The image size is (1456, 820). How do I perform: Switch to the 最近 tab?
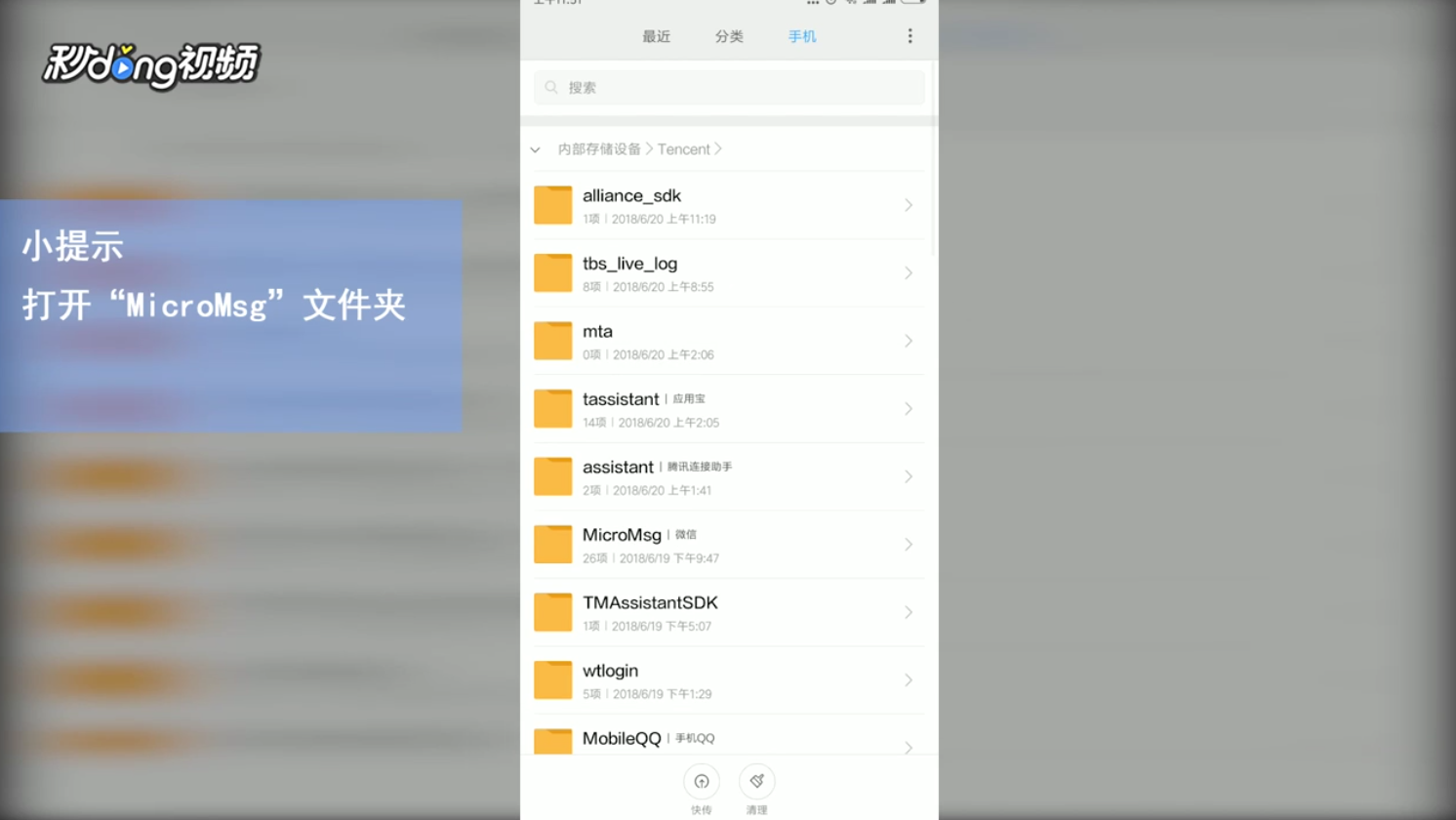tap(656, 36)
